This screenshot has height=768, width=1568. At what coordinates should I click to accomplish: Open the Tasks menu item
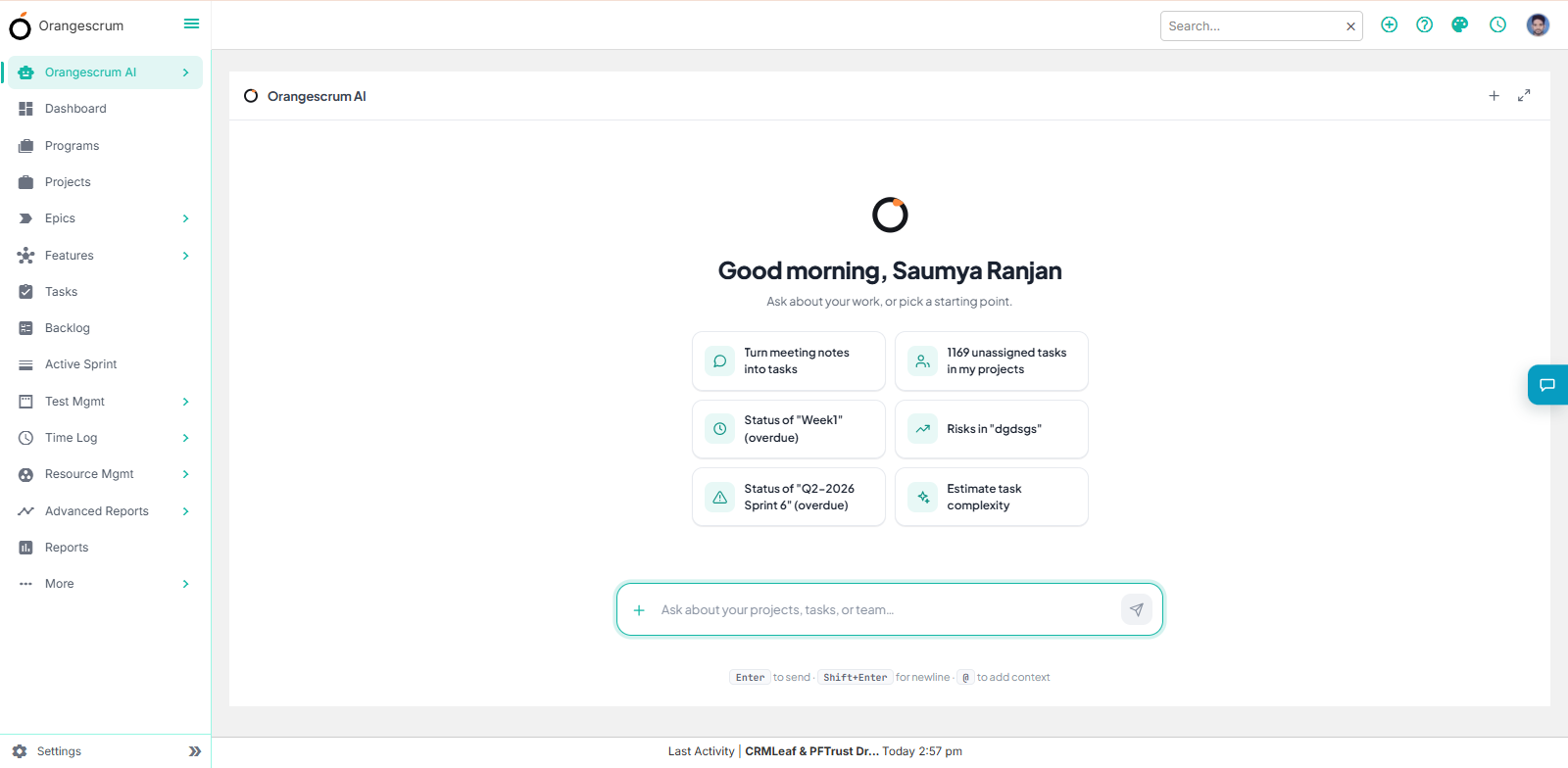(x=105, y=292)
